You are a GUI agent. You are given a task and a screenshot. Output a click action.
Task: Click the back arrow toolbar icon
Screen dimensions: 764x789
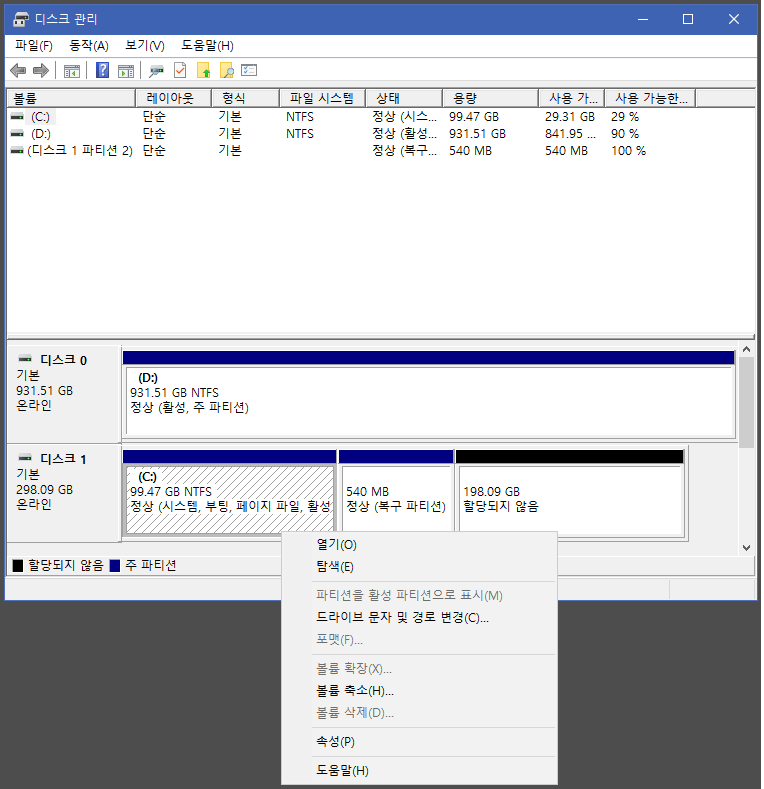pos(18,70)
